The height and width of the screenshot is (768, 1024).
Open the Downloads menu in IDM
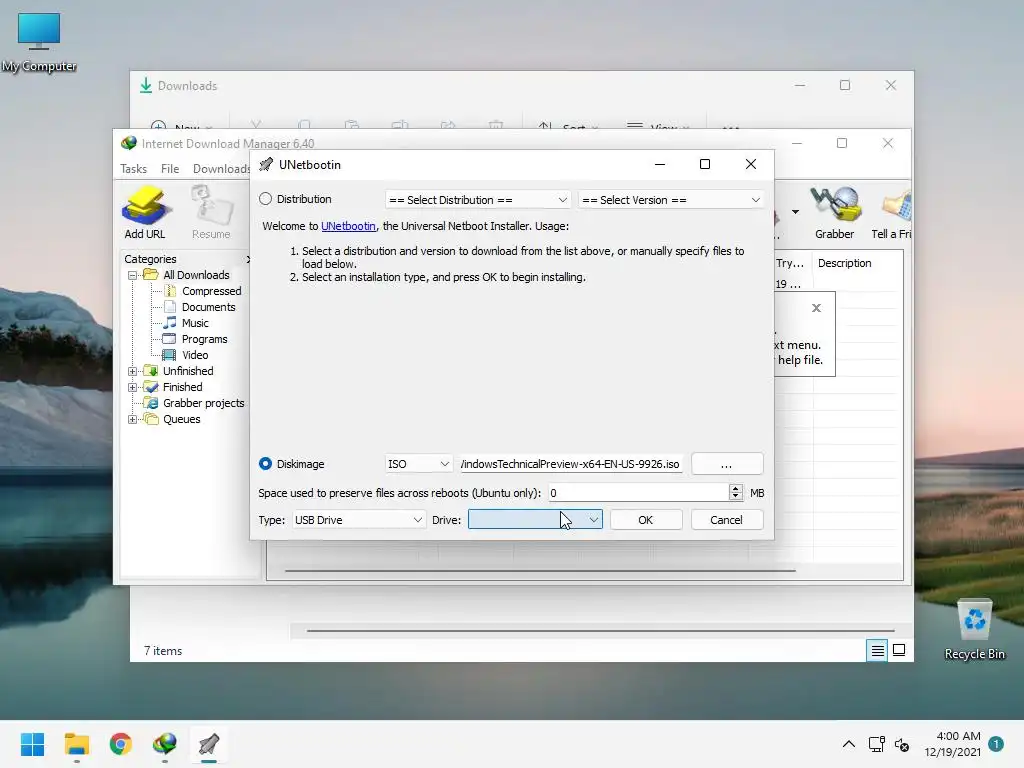[x=221, y=168]
